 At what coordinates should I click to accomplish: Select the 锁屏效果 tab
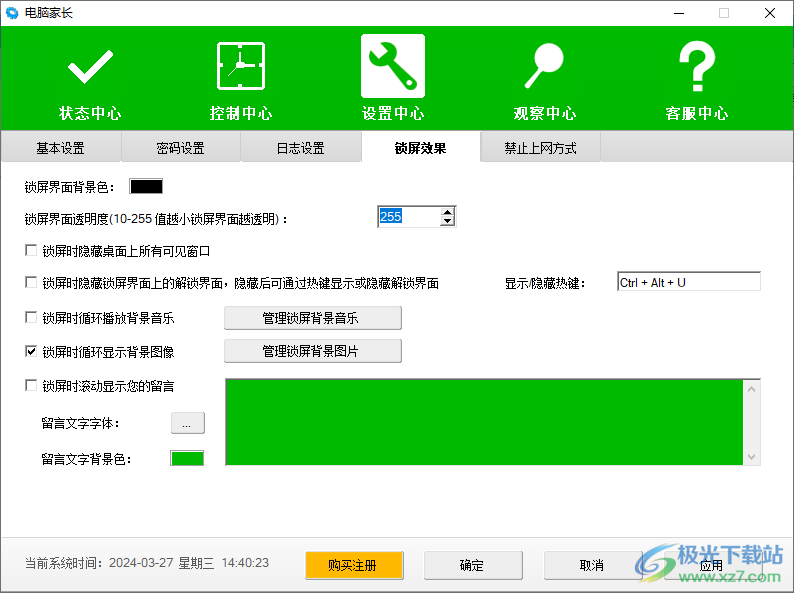(421, 148)
